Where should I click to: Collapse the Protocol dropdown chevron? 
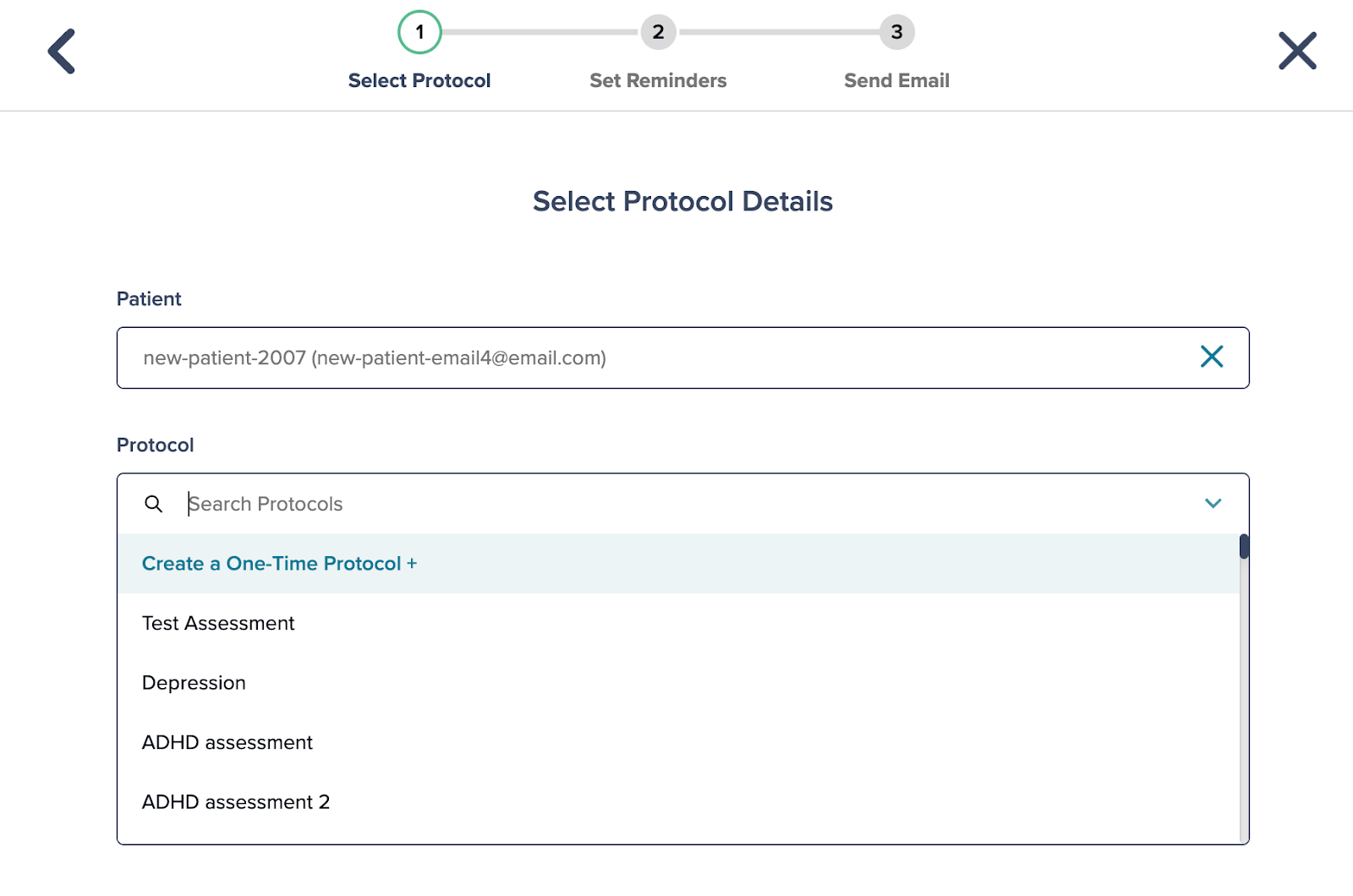coord(1213,504)
